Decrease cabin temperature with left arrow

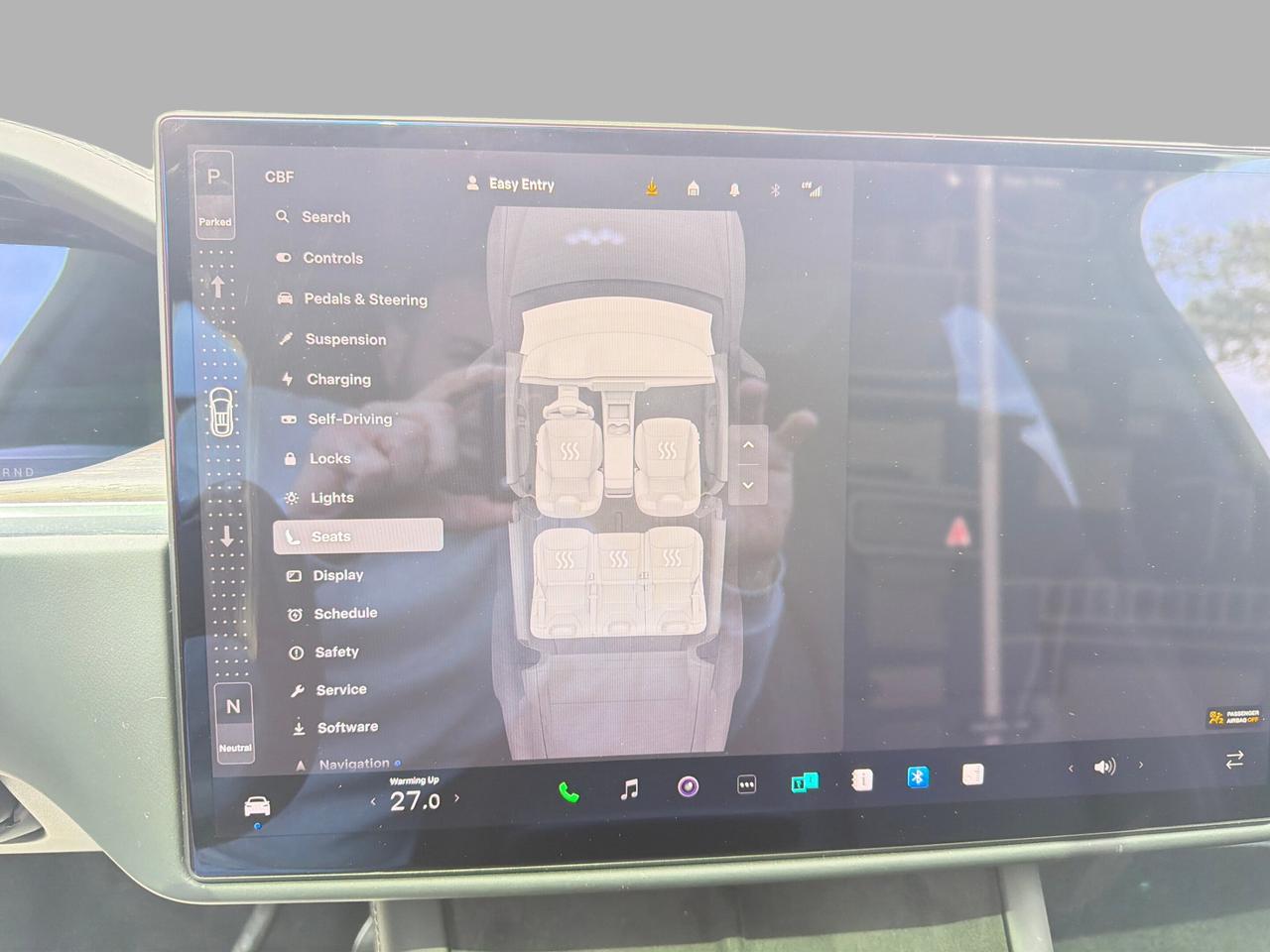click(x=374, y=801)
